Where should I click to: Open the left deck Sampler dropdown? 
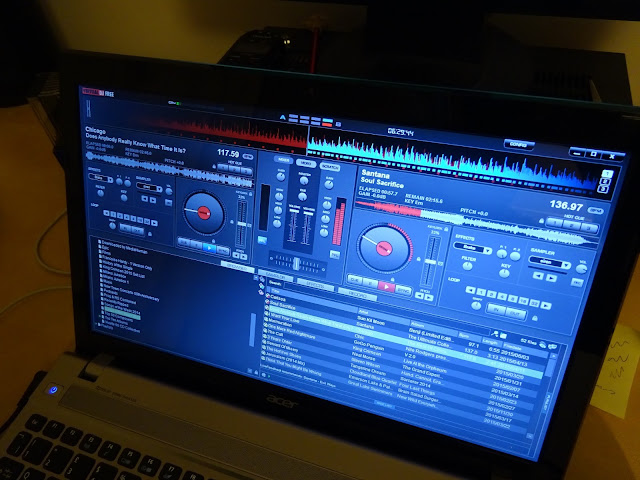pyautogui.click(x=149, y=187)
